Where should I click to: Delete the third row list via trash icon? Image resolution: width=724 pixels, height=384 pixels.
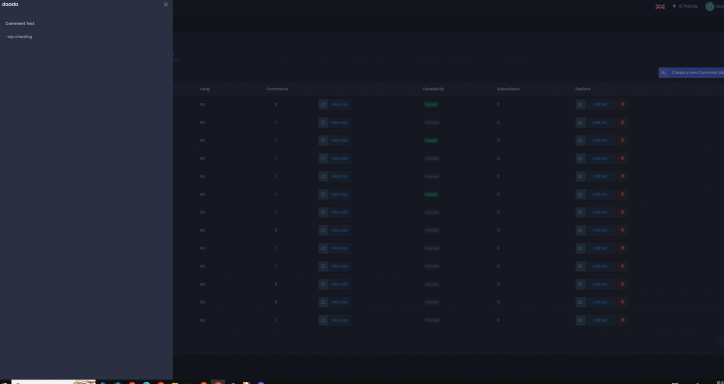pos(622,140)
